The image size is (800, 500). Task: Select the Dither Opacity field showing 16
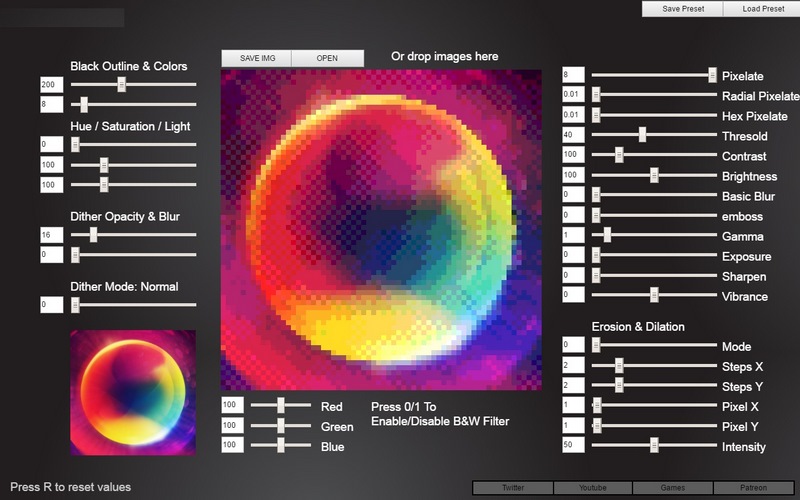52,235
